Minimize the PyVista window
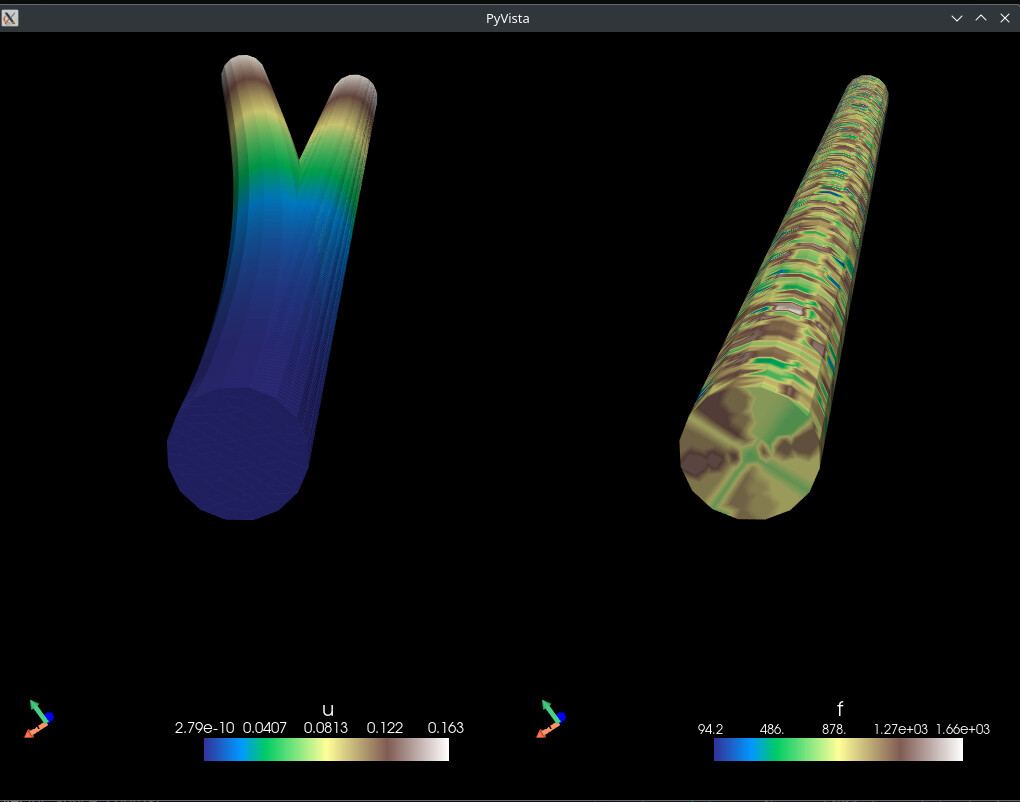This screenshot has width=1020, height=802. click(x=957, y=18)
